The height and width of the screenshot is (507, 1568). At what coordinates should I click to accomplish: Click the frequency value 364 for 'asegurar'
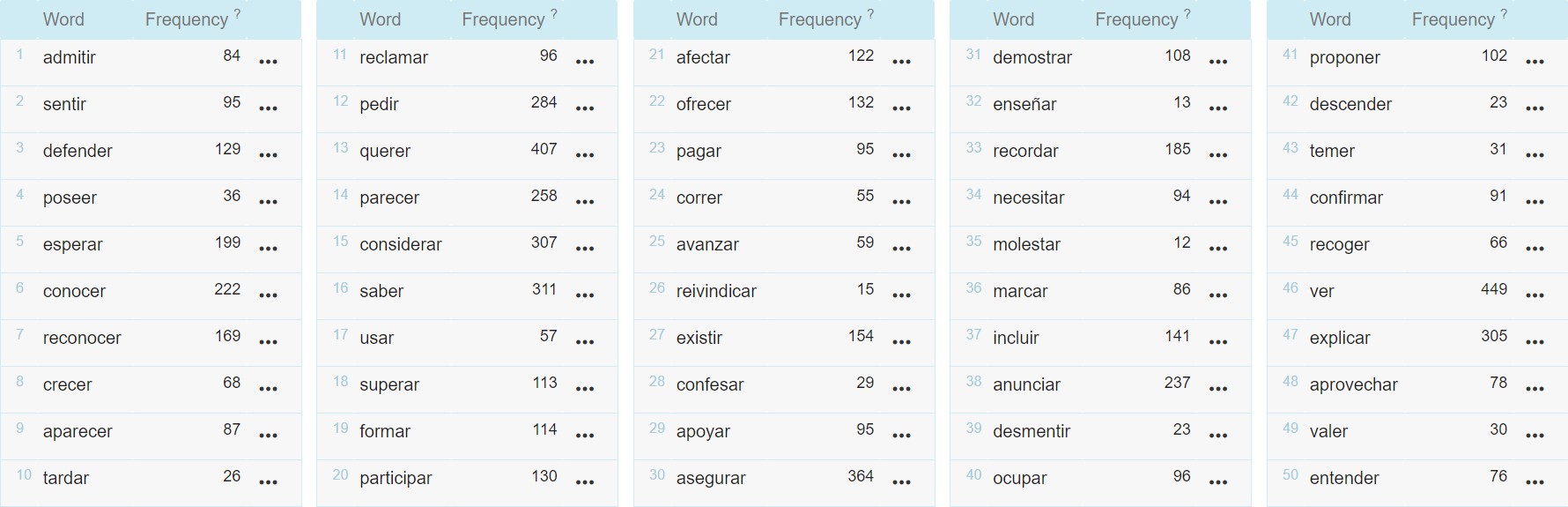point(861,476)
